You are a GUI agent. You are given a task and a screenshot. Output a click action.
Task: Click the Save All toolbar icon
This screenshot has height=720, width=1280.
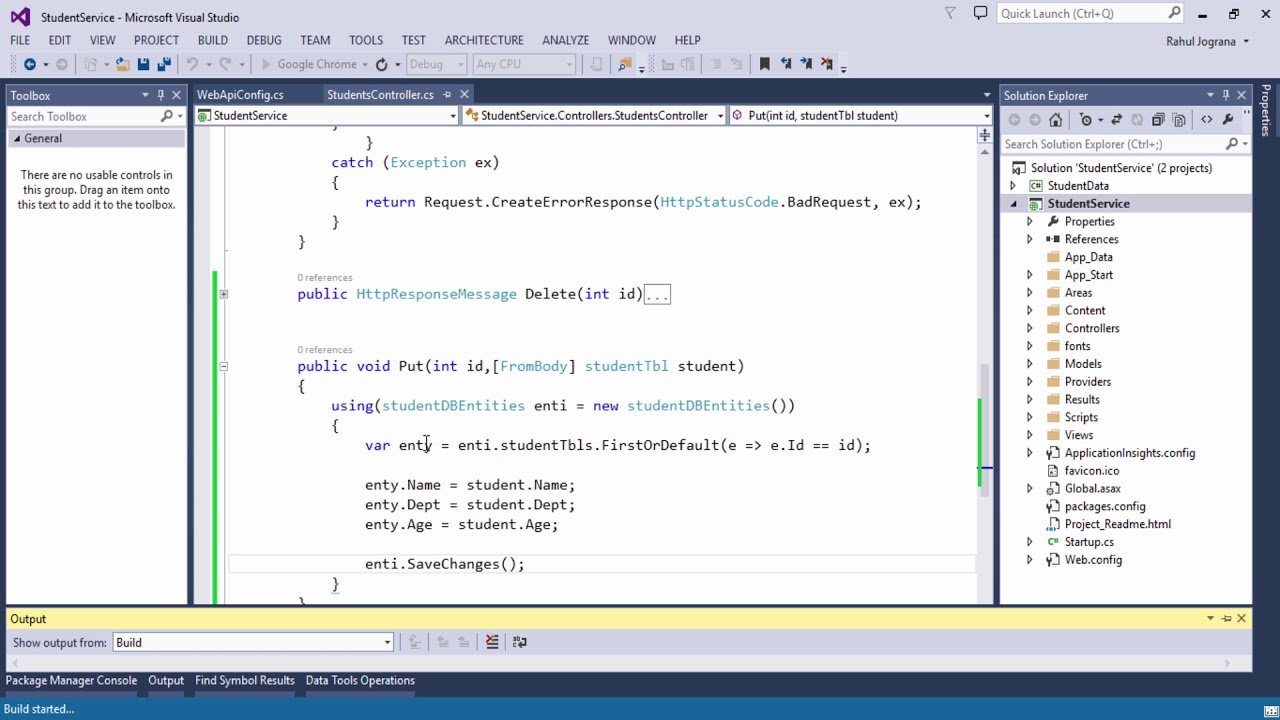[162, 64]
